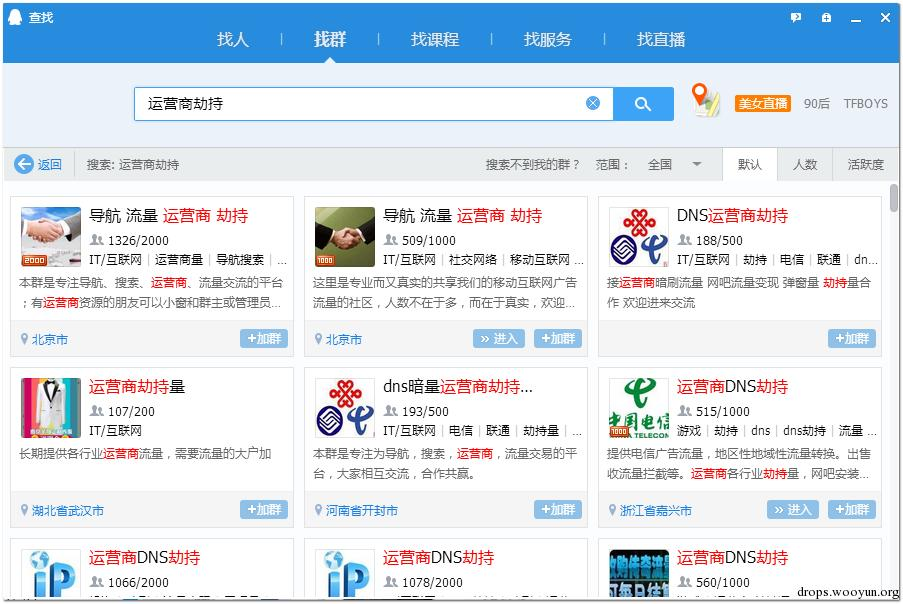
Task: Click 进入 for 515/1000 group
Action: click(x=792, y=510)
